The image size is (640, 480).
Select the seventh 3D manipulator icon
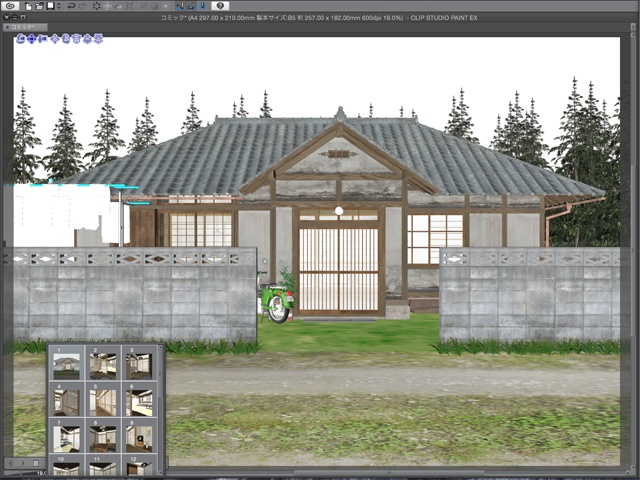[87, 38]
